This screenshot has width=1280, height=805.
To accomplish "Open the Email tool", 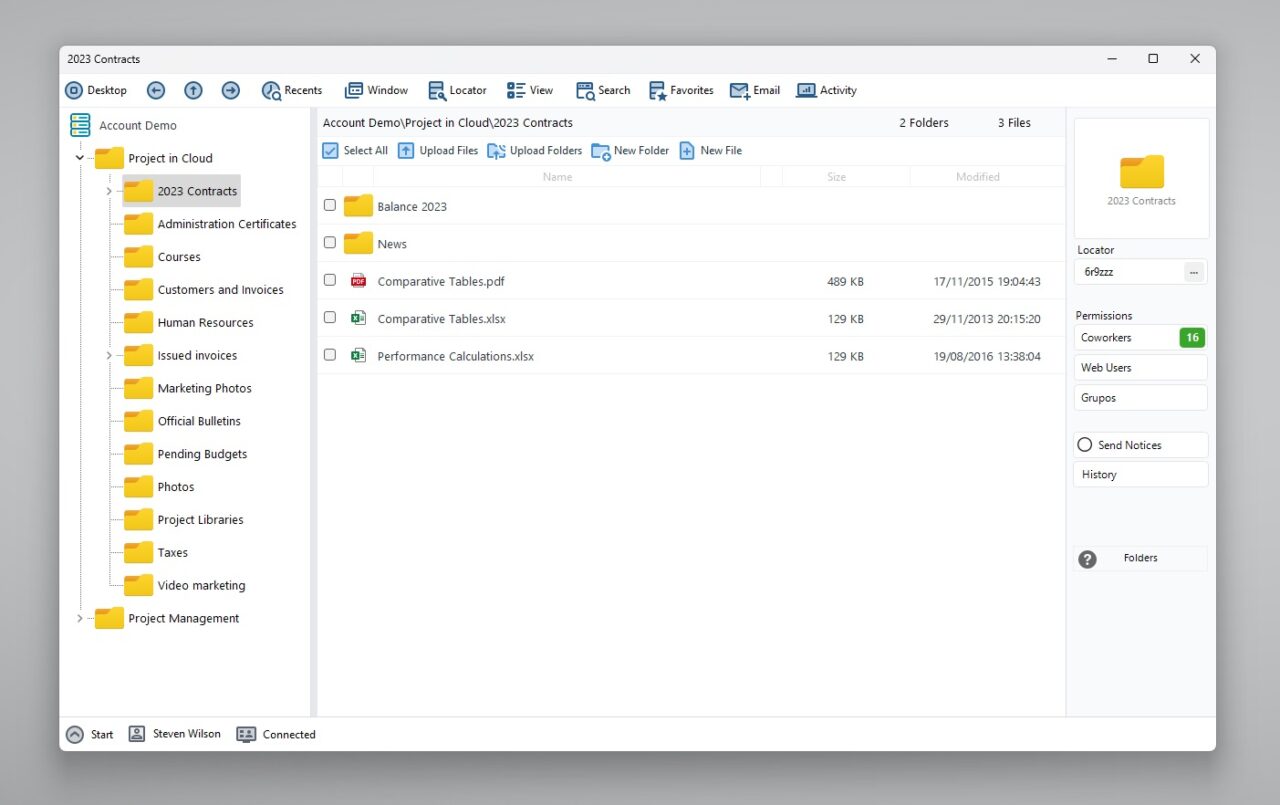I will [754, 90].
